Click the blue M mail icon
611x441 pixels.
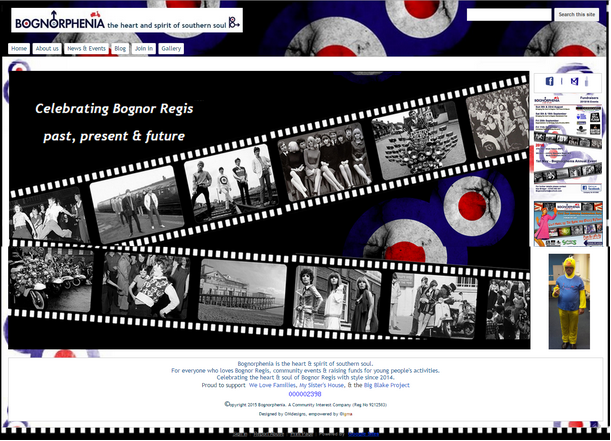(x=574, y=81)
